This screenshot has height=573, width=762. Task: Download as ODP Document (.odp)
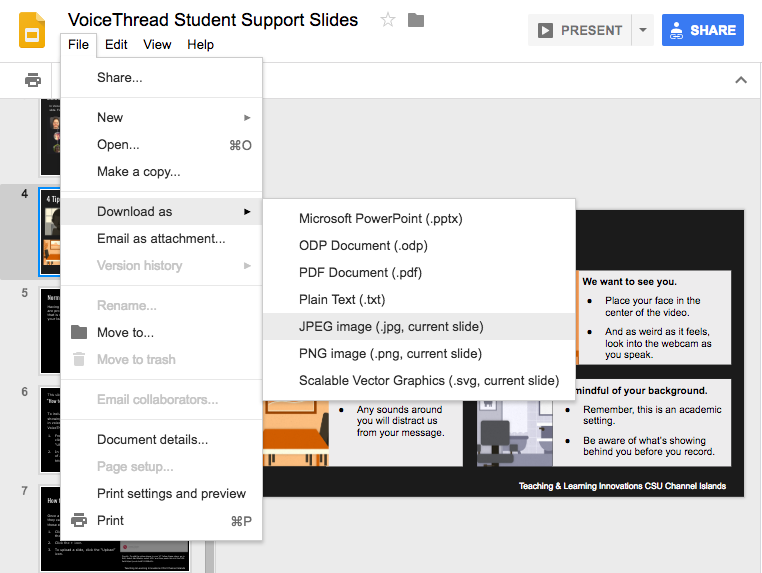pos(419,246)
